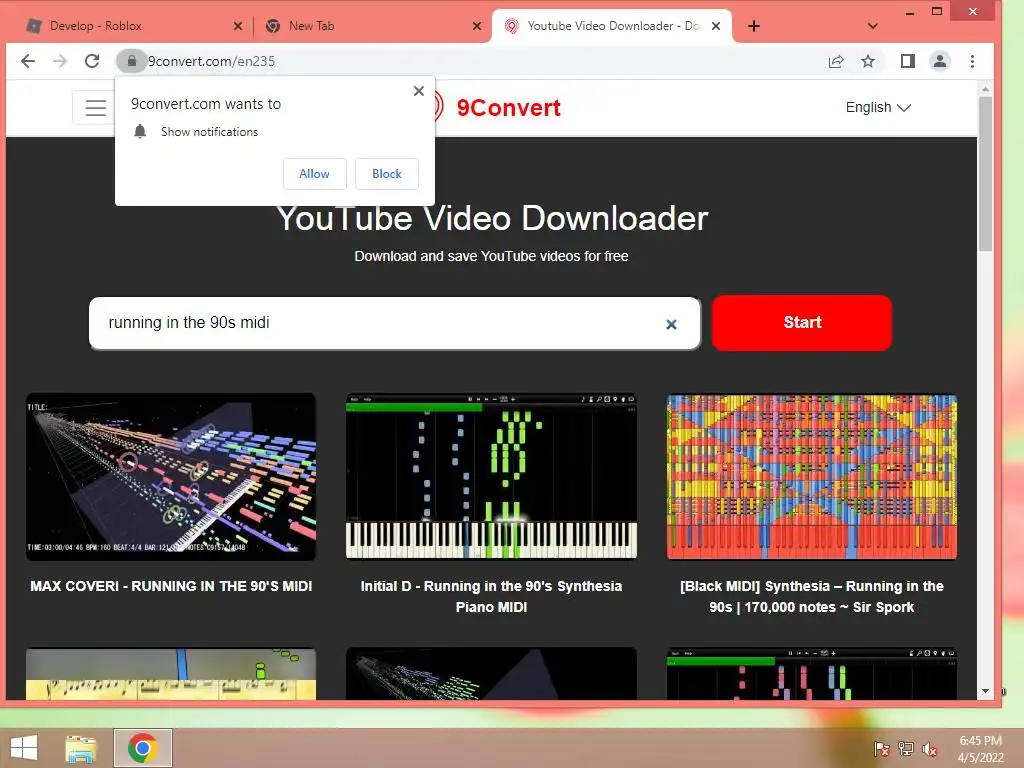This screenshot has width=1024, height=768.
Task: Share this page using the share icon
Action: tap(836, 61)
